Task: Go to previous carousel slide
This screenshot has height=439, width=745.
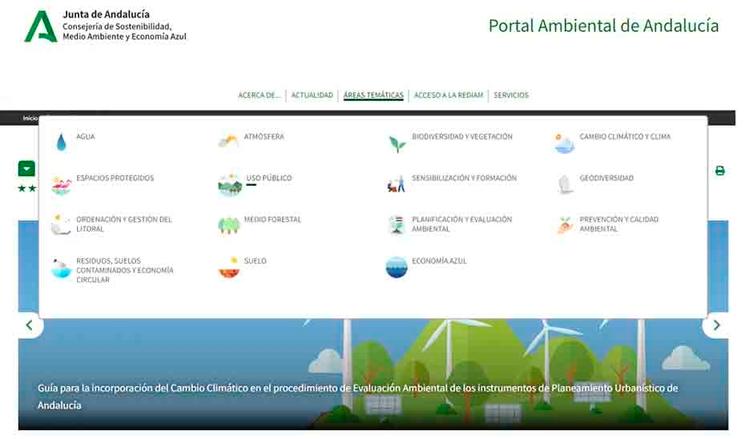Action: [29, 326]
